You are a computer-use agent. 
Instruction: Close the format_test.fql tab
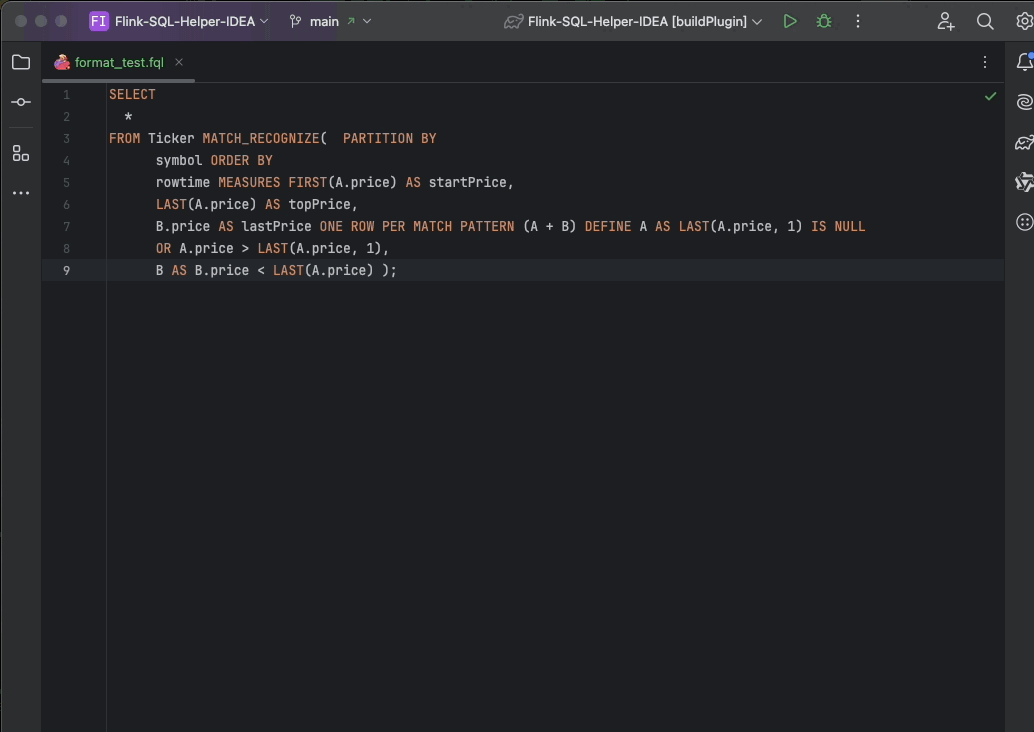pyautogui.click(x=179, y=62)
